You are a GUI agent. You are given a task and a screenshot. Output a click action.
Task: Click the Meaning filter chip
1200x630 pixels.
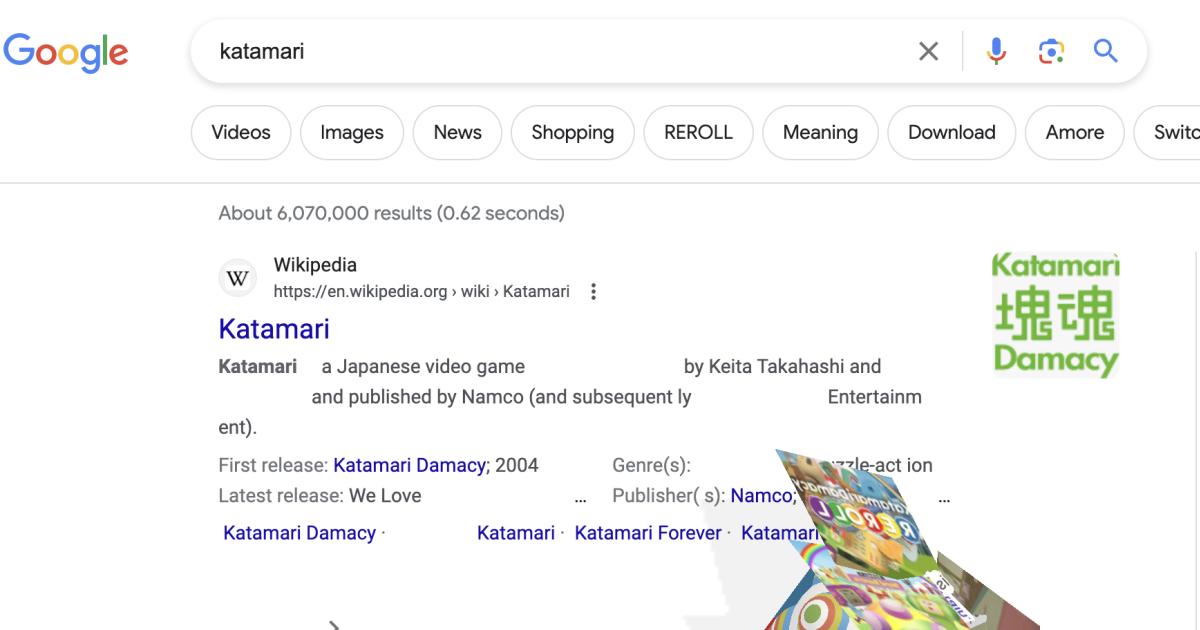(x=820, y=132)
